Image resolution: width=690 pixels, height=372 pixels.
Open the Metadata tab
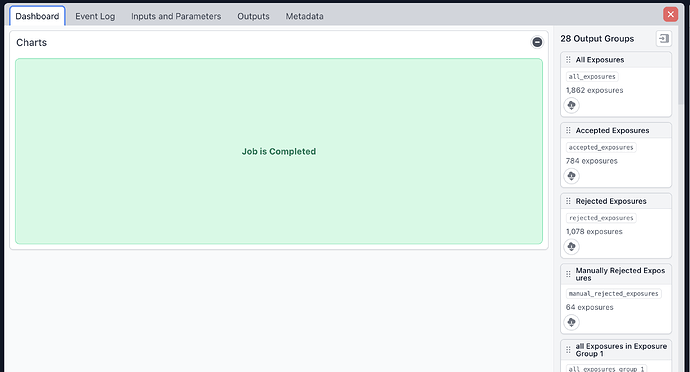pyautogui.click(x=305, y=16)
